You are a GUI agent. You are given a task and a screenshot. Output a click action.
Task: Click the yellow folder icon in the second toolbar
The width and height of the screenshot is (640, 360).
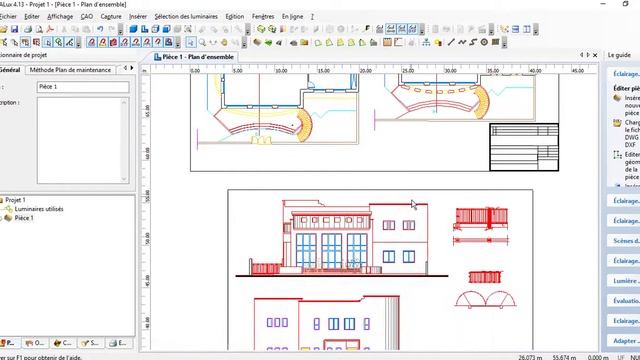304,42
